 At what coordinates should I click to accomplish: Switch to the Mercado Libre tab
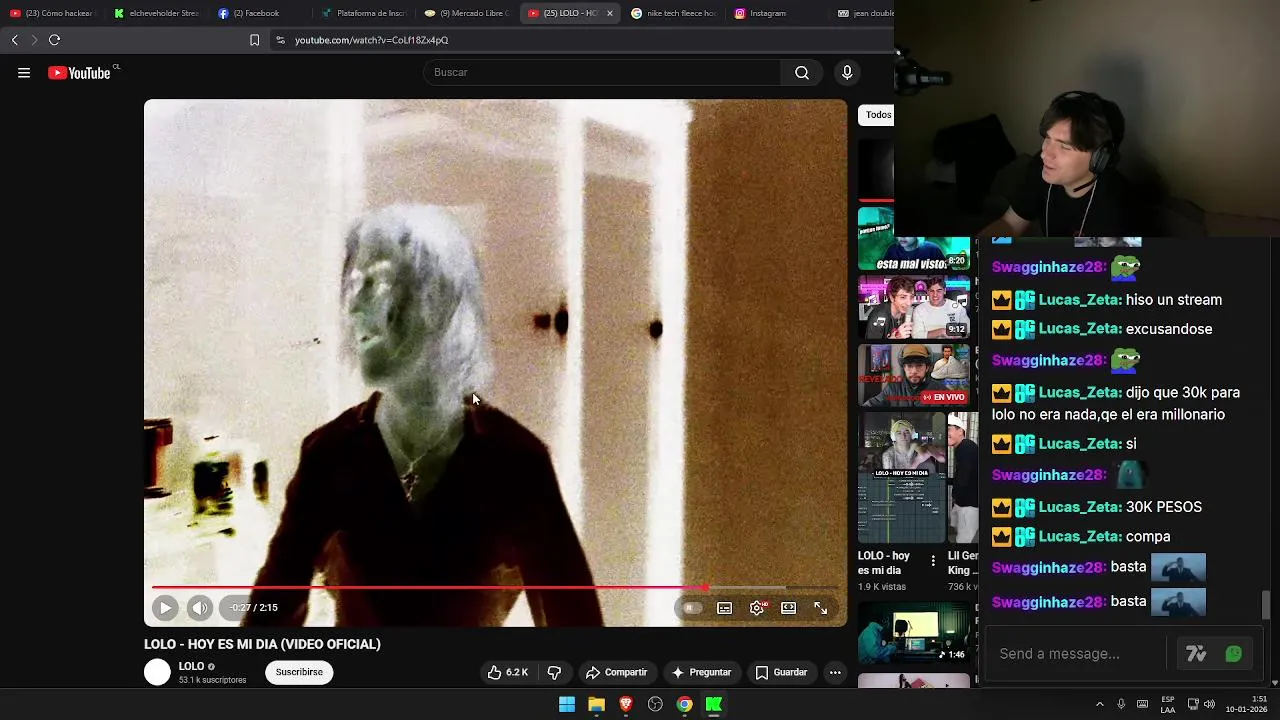pos(466,13)
